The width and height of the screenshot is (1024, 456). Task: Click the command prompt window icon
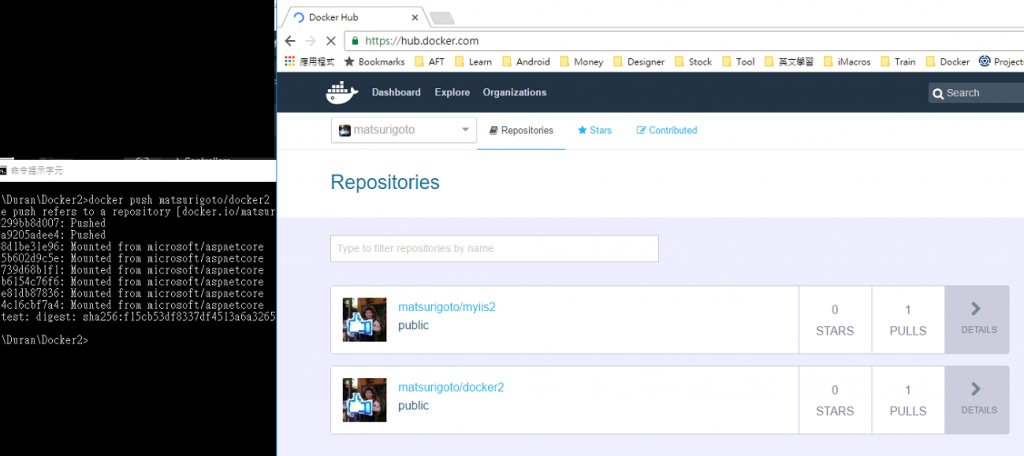click(x=3, y=171)
